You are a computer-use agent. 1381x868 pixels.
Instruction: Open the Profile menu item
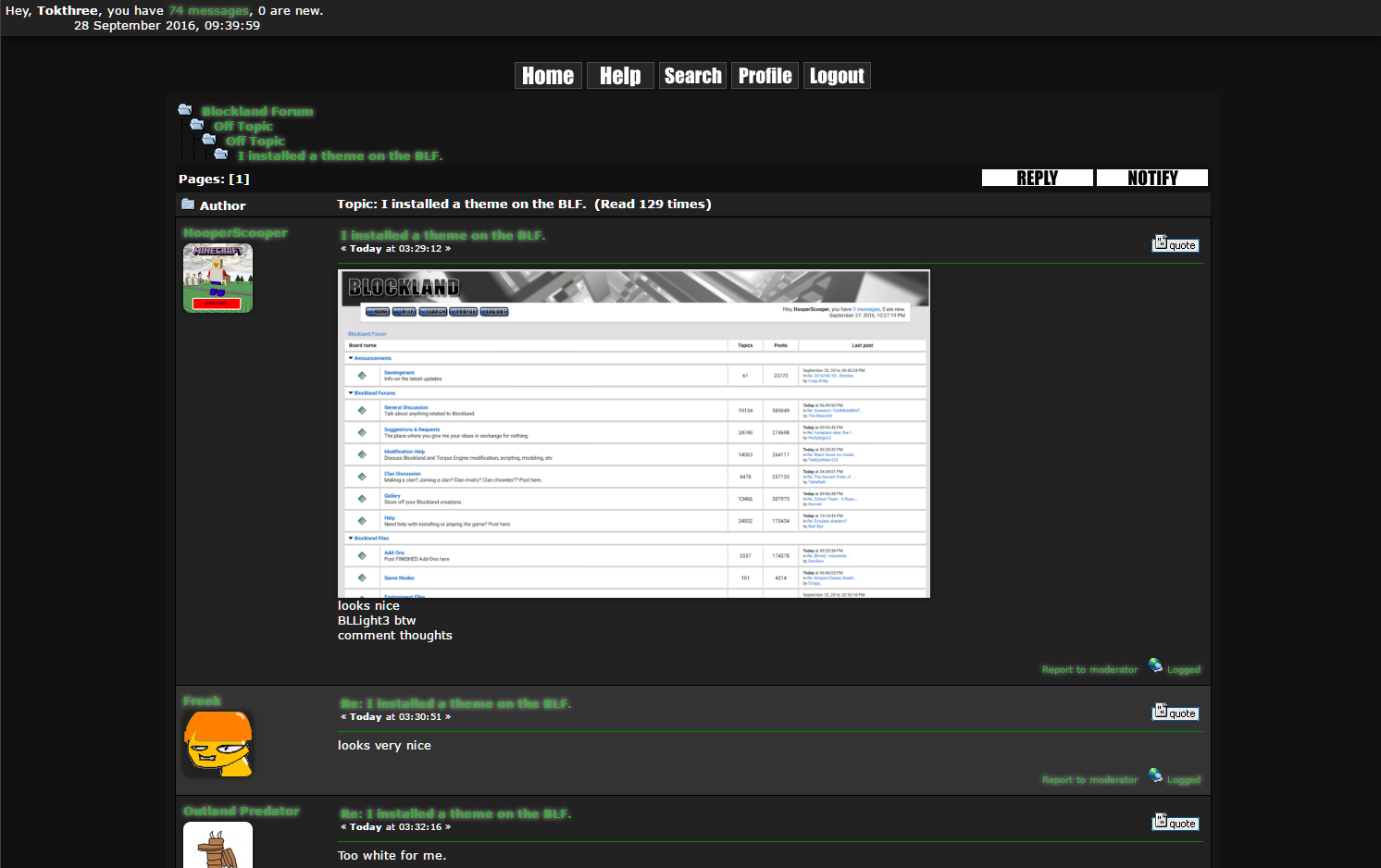(765, 76)
